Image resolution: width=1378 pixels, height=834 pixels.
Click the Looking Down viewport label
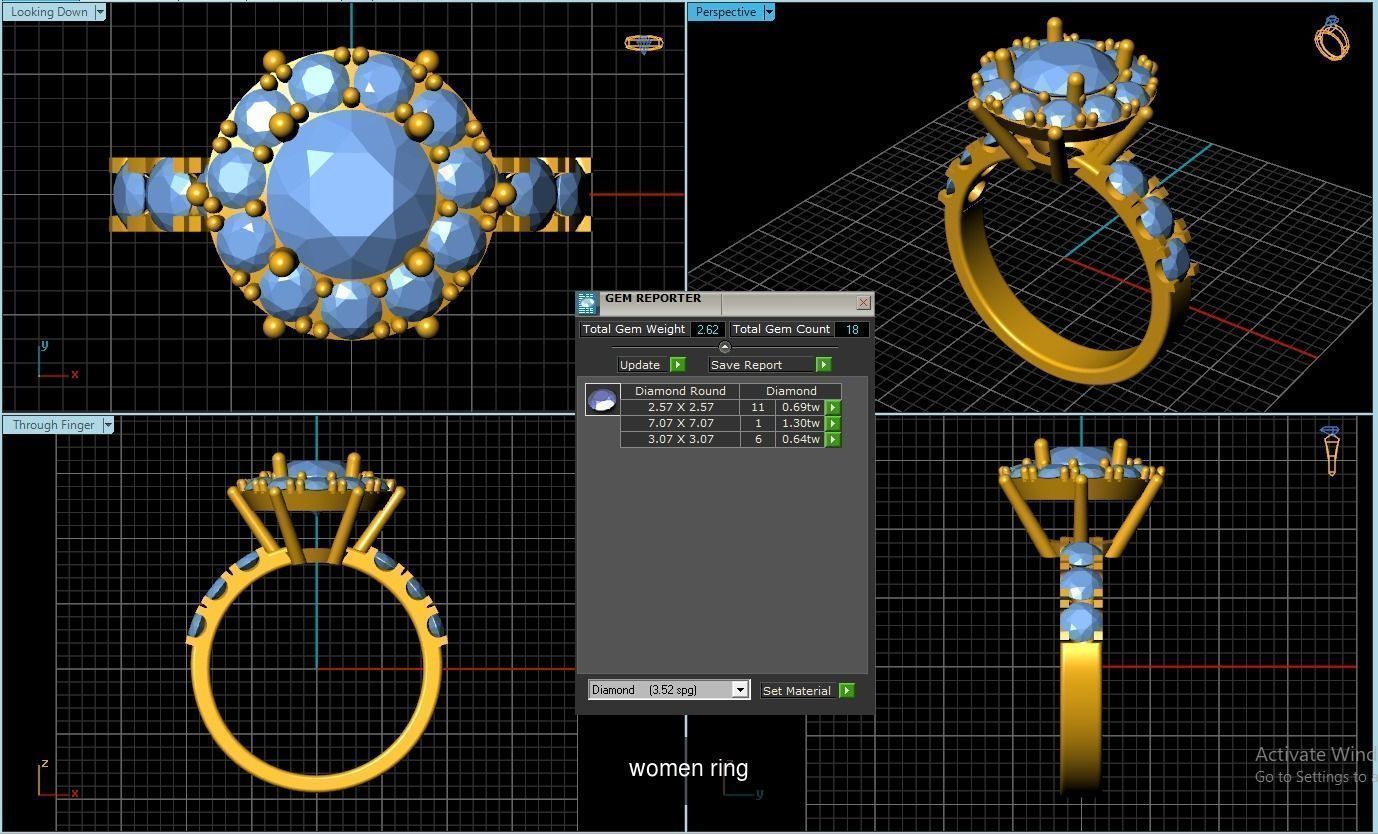click(49, 12)
